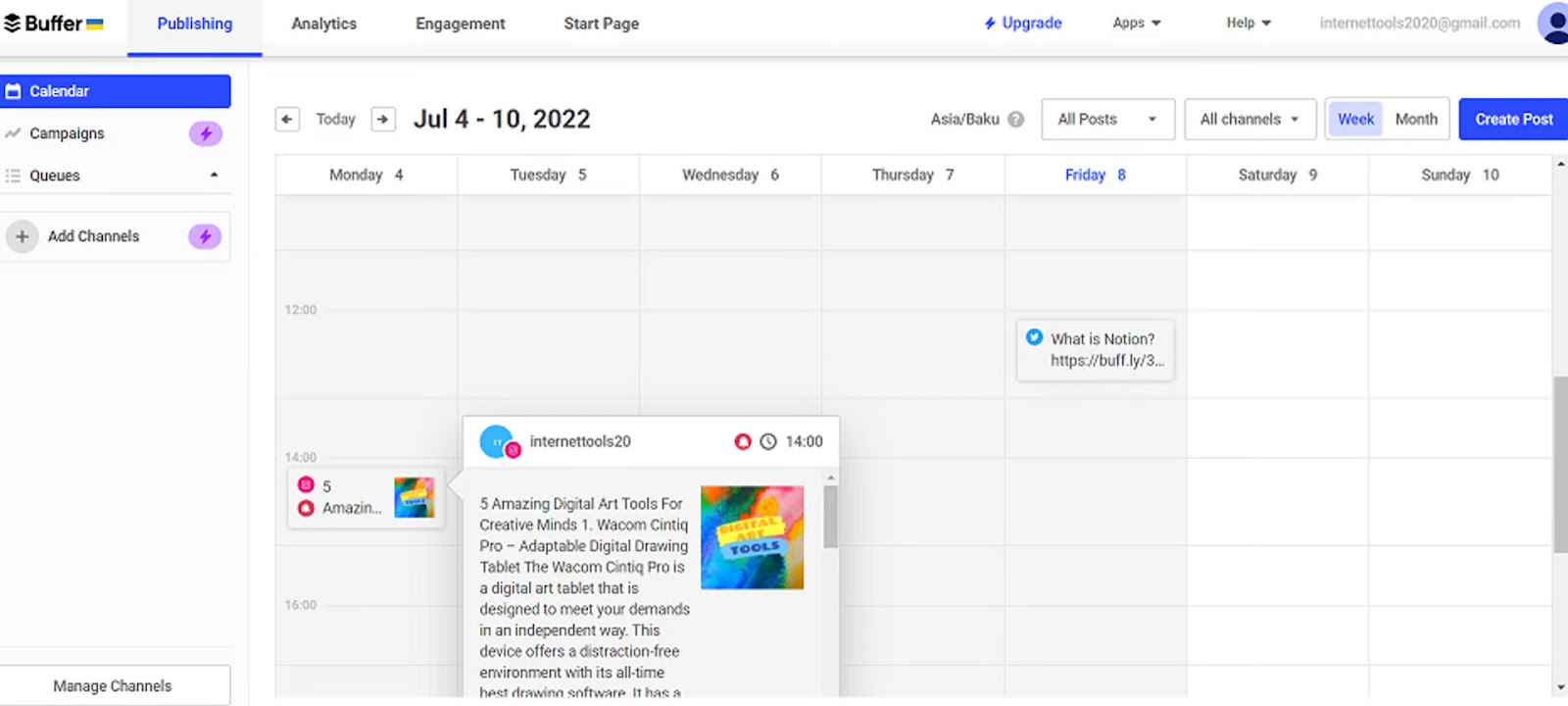Click the account email internettools2020@gmail.com
Image resolution: width=1568 pixels, height=706 pixels.
[x=1420, y=23]
